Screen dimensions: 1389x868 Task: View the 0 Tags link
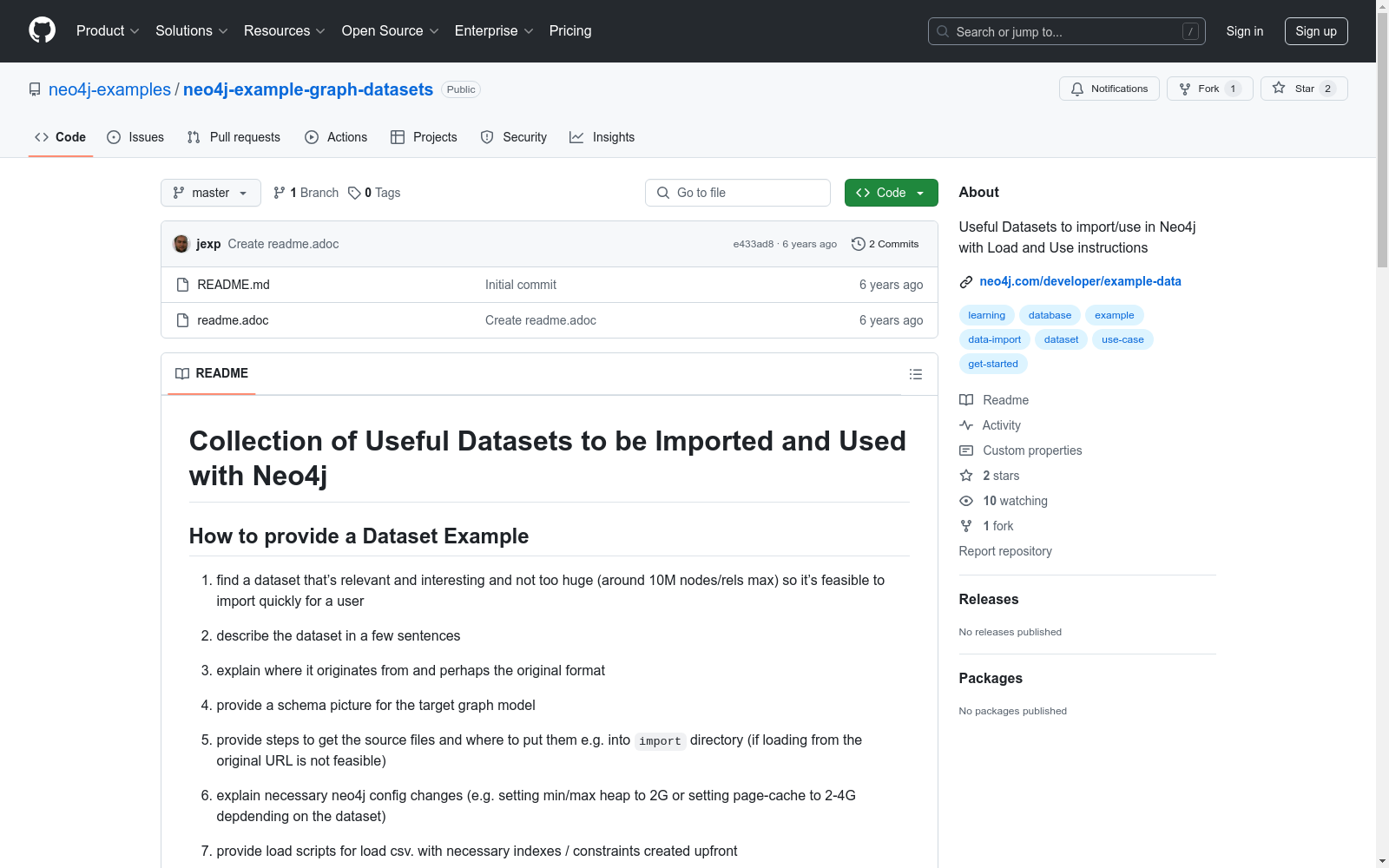[x=374, y=193]
